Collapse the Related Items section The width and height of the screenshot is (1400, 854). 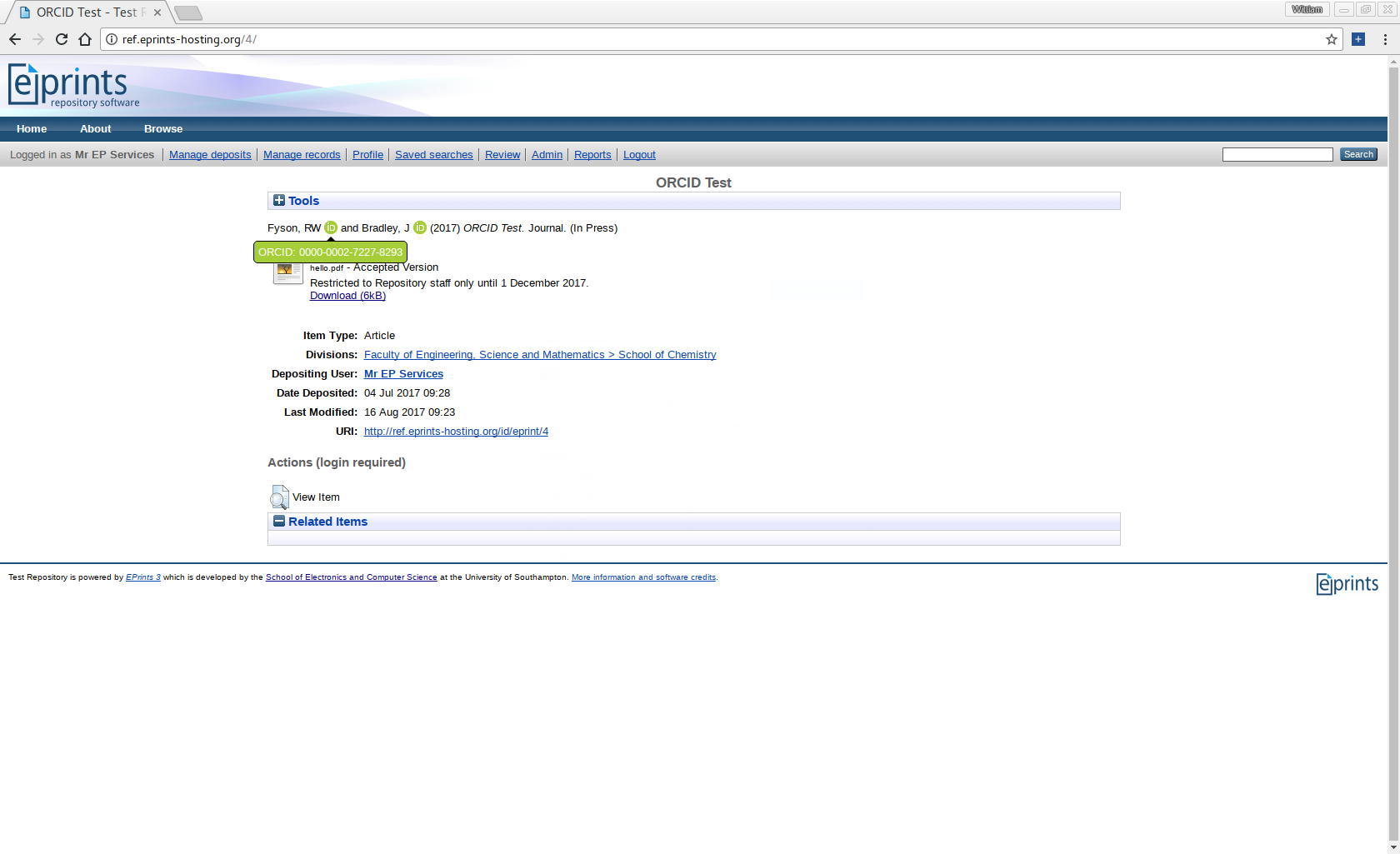click(x=279, y=522)
